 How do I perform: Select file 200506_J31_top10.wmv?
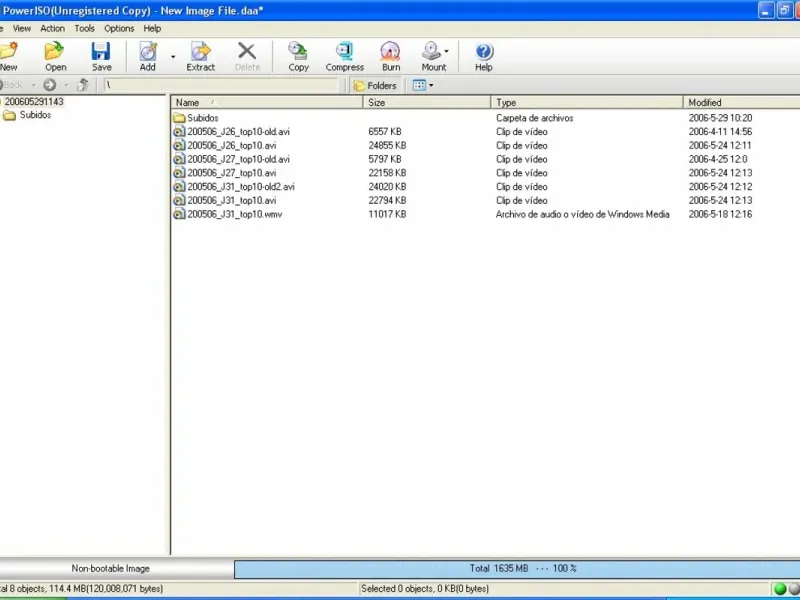[x=235, y=214]
